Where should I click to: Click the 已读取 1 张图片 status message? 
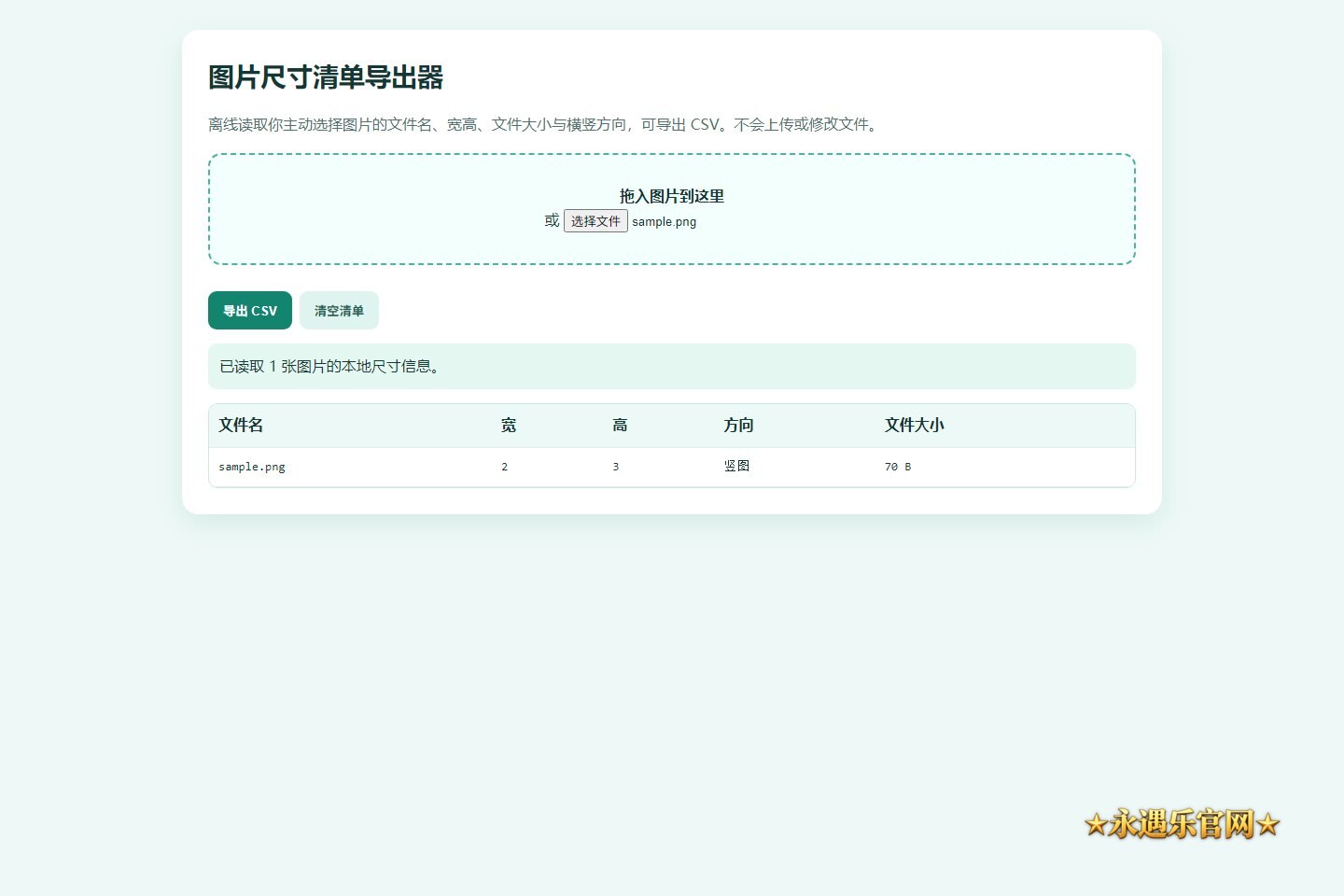[x=672, y=367]
